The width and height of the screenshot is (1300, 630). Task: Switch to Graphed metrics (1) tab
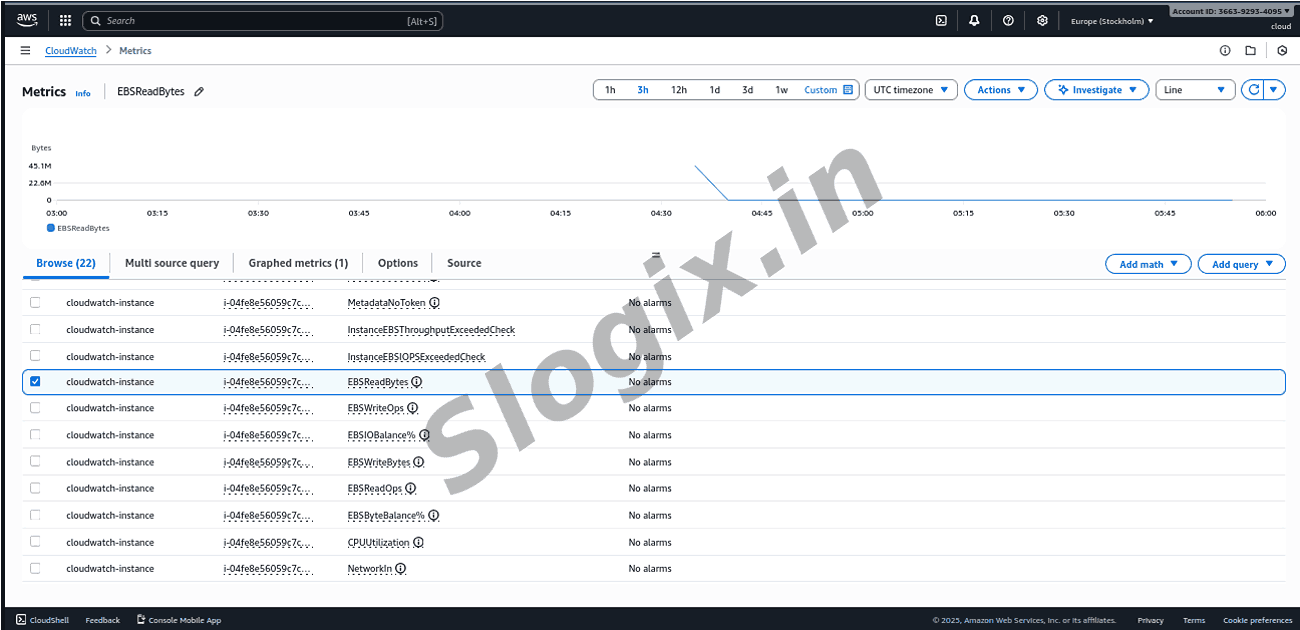(298, 263)
